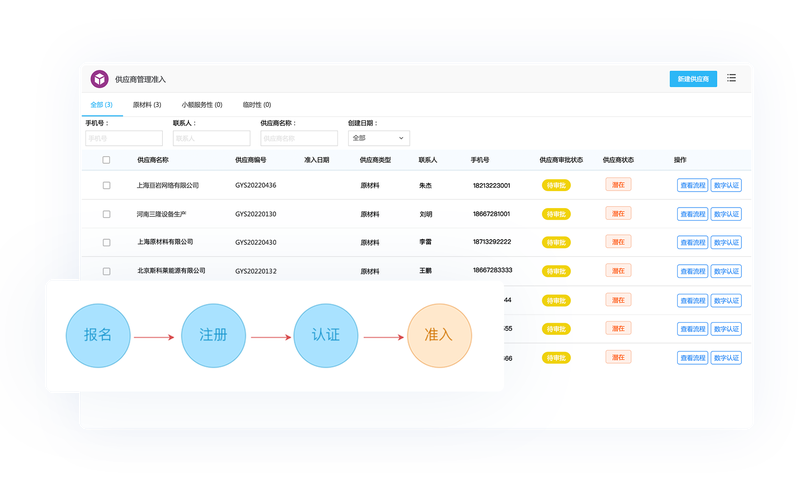This screenshot has height=484, width=800.
Task: Open the 临时性 (0) tab
Action: click(x=257, y=105)
